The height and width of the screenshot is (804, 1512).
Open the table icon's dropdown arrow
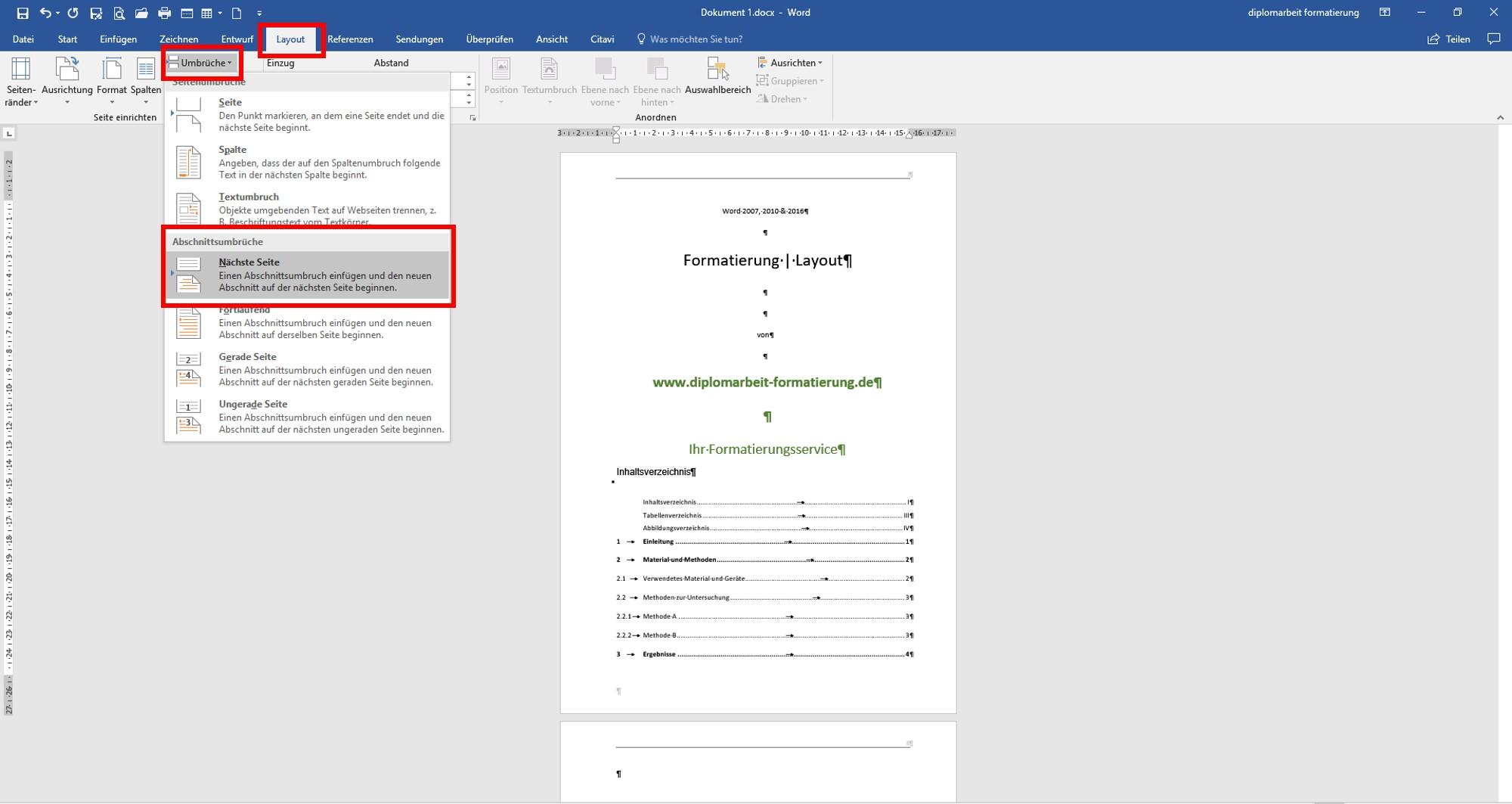click(220, 13)
